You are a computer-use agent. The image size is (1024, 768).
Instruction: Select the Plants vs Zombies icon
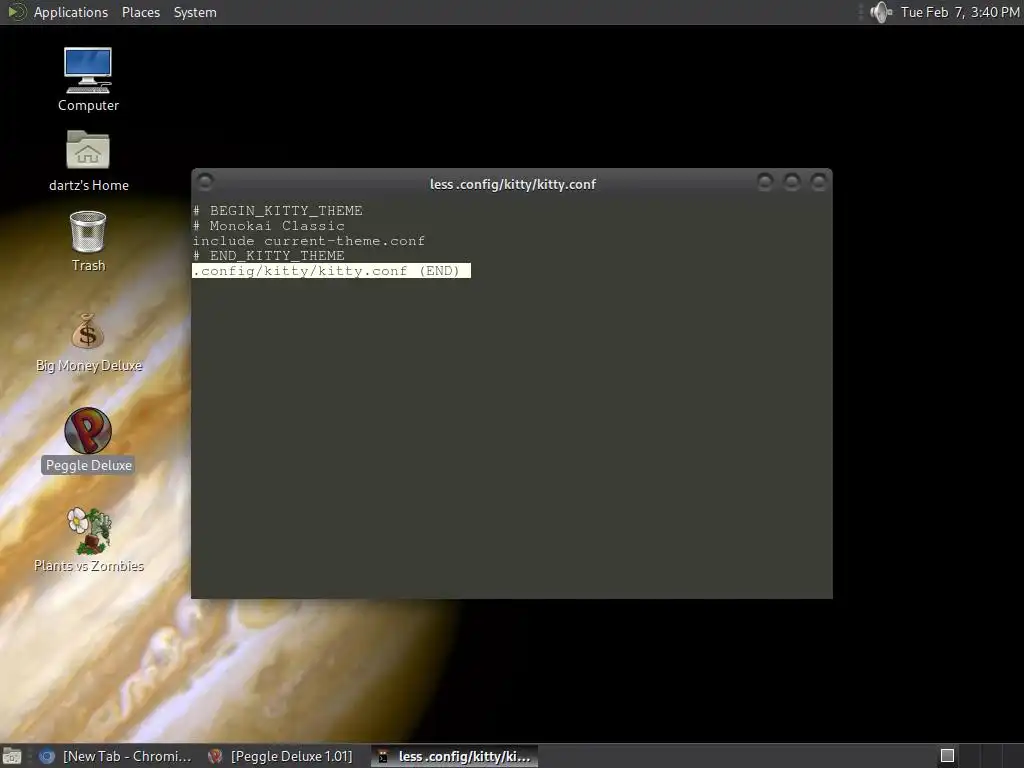88,541
